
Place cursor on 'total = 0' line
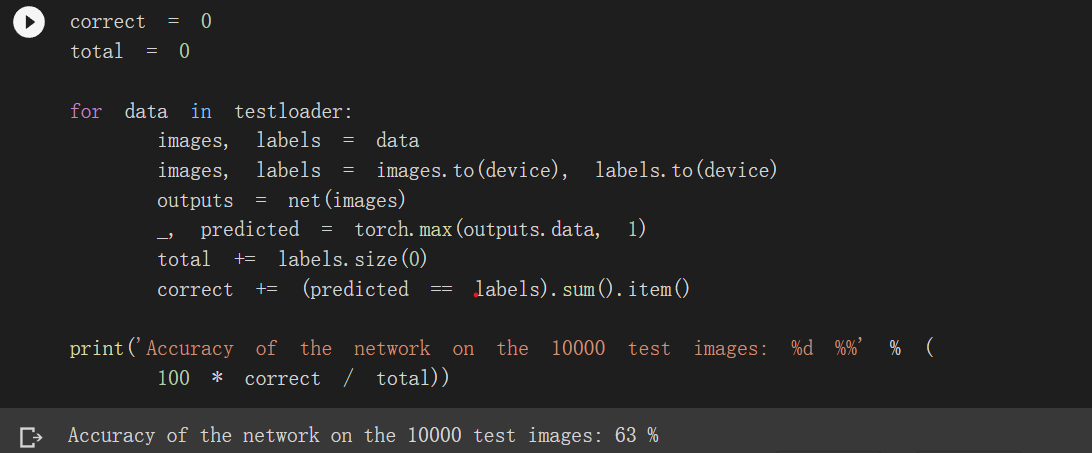click(129, 51)
